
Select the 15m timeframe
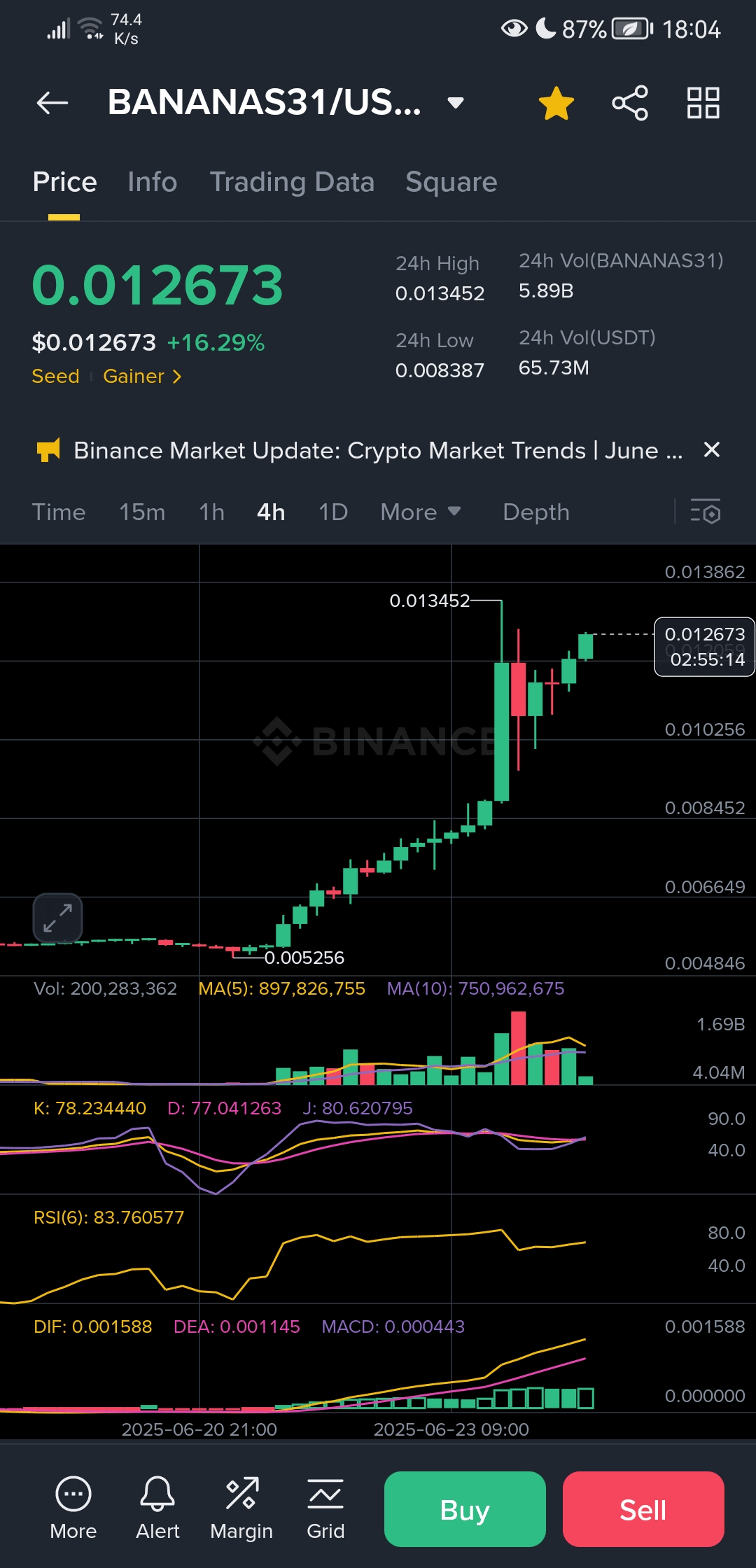pos(142,512)
